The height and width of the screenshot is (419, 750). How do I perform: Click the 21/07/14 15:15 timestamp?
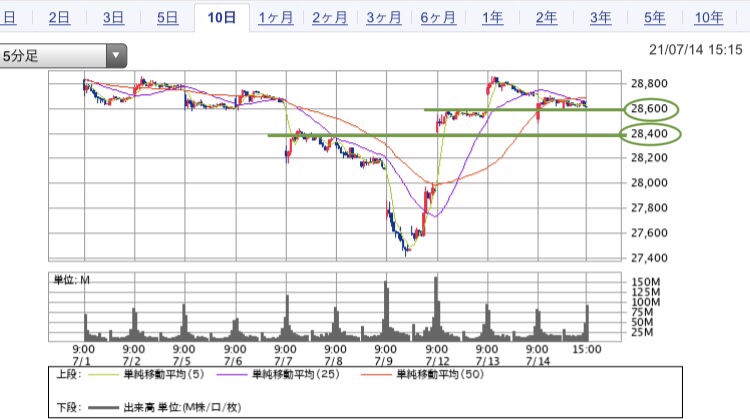[695, 50]
